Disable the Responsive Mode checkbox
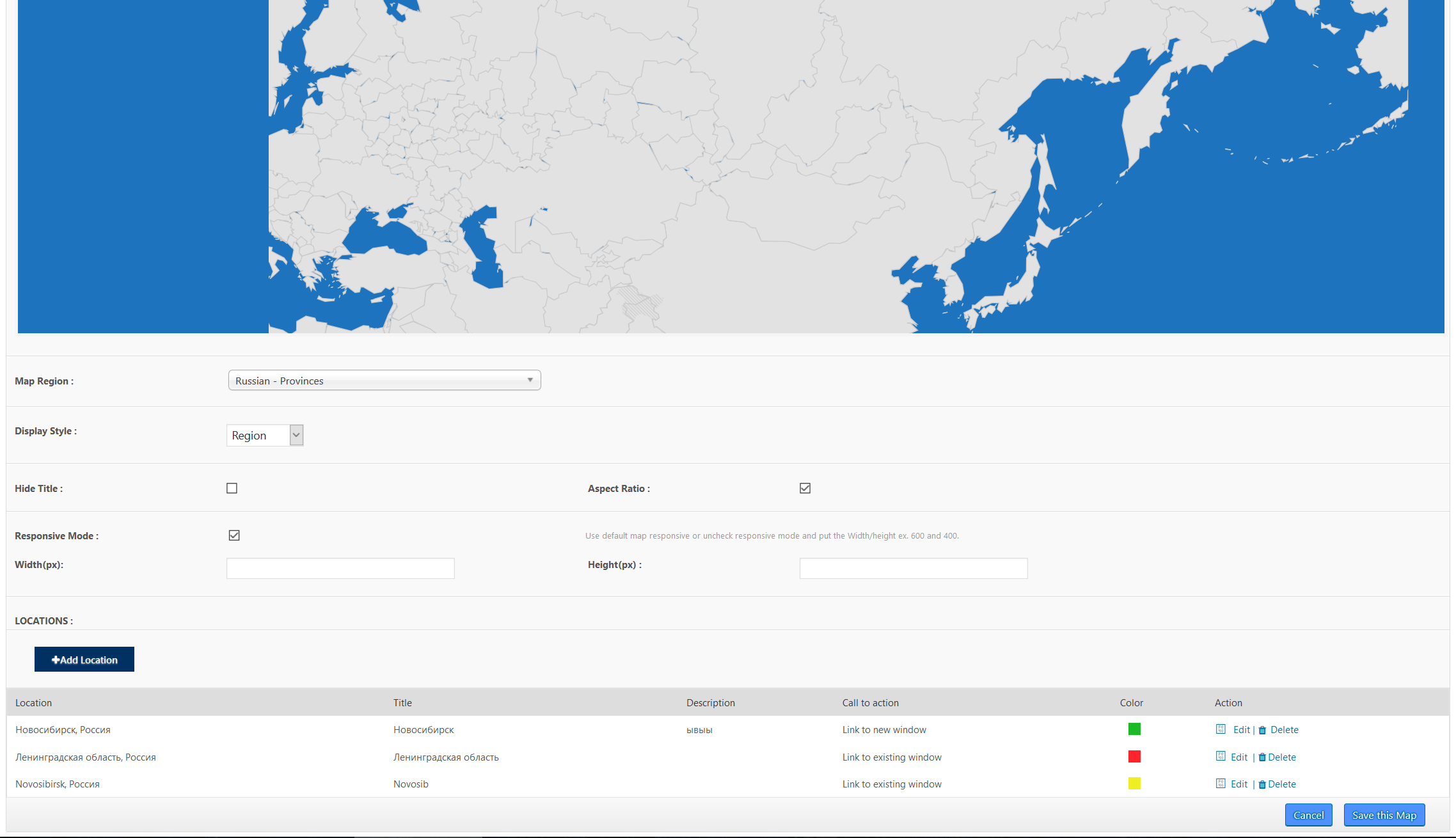Screen dimensions: 1456x838 pyautogui.click(x=234, y=535)
